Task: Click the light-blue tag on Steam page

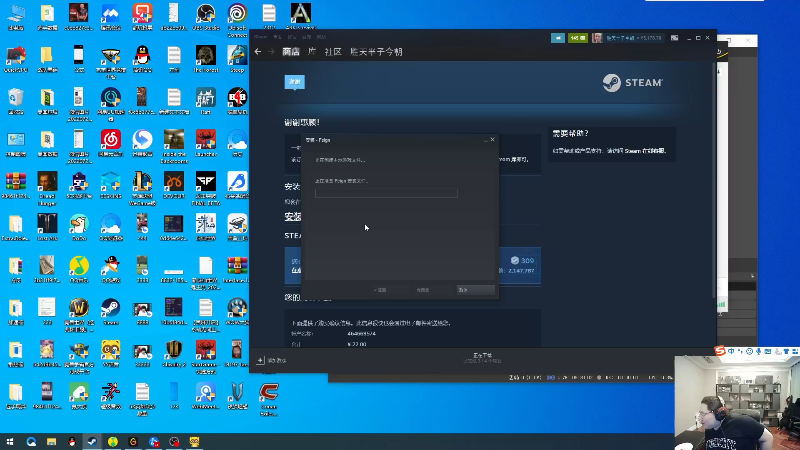Action: tap(294, 82)
